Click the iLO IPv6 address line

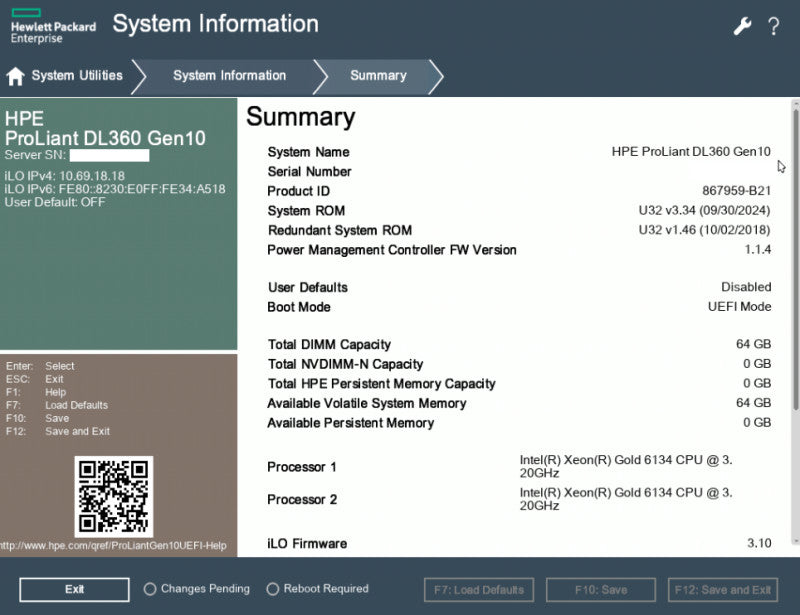point(115,189)
